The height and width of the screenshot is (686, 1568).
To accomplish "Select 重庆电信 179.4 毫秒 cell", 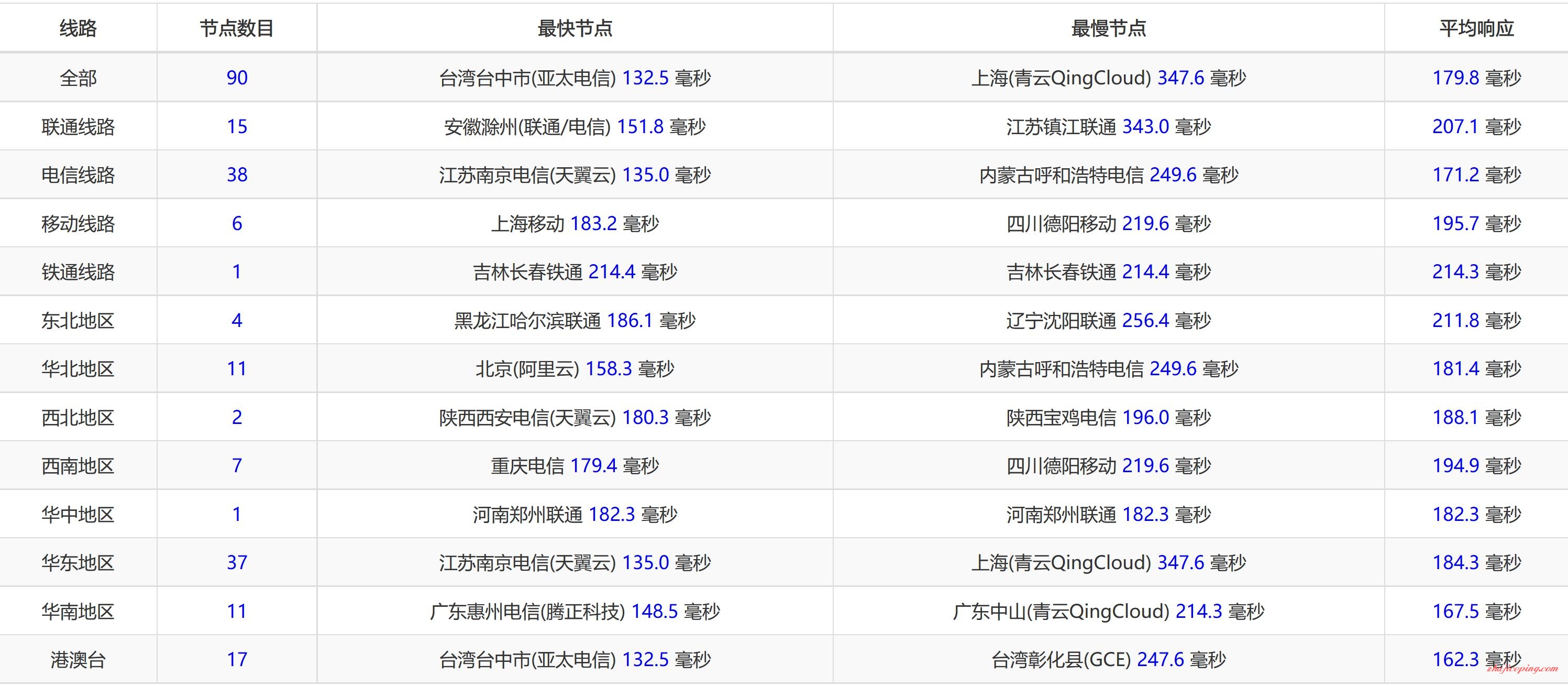I will tap(575, 465).
